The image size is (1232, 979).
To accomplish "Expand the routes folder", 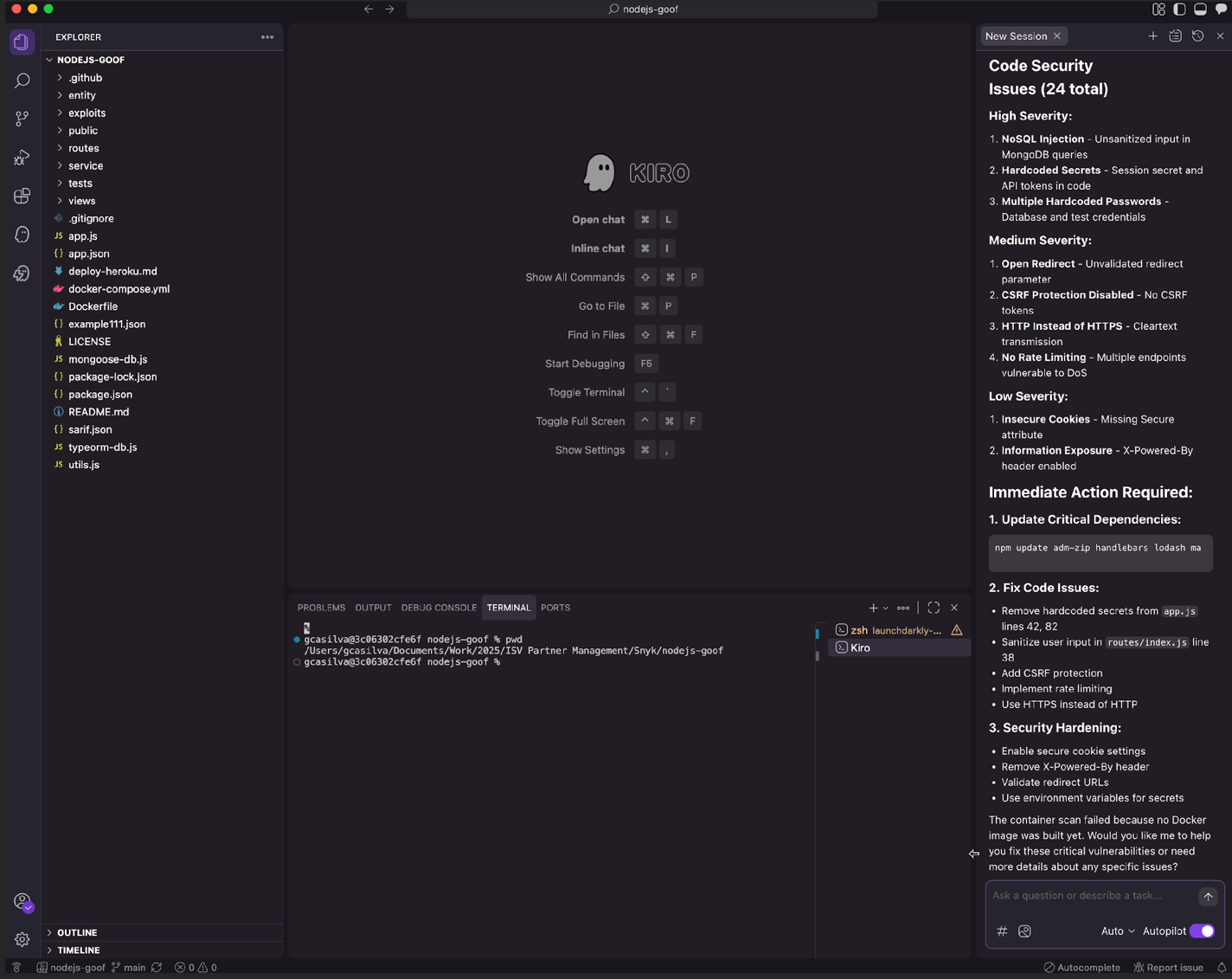I will tap(164, 148).
